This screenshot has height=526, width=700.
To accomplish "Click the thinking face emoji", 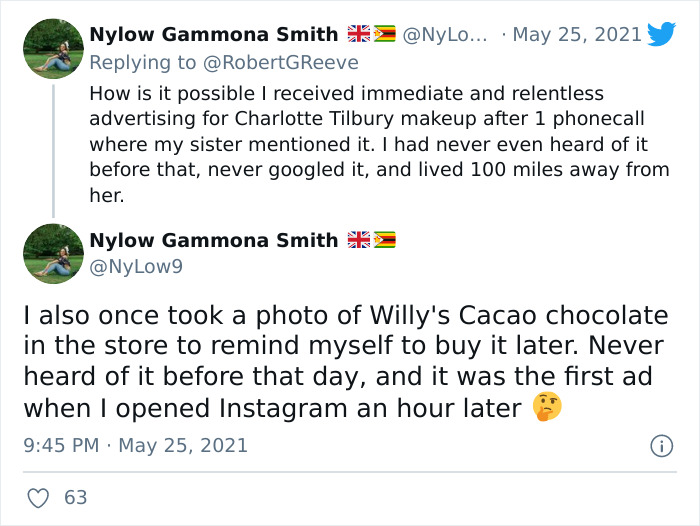I will point(547,408).
